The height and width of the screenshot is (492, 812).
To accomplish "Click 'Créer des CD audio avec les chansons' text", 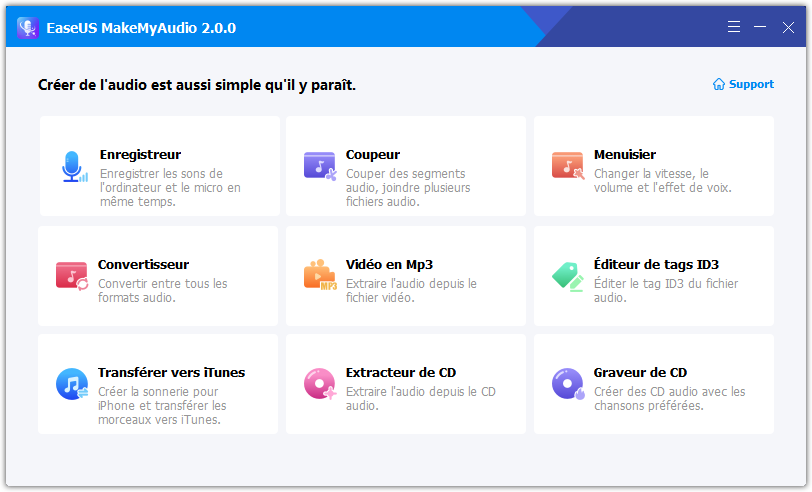I will [670, 398].
